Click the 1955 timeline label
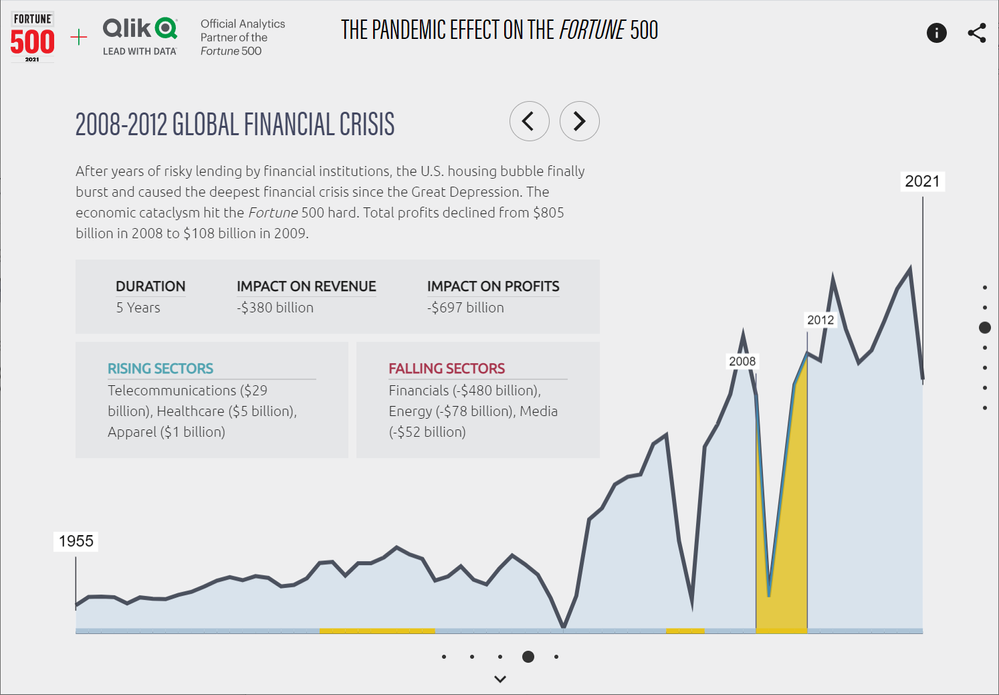 (x=75, y=541)
